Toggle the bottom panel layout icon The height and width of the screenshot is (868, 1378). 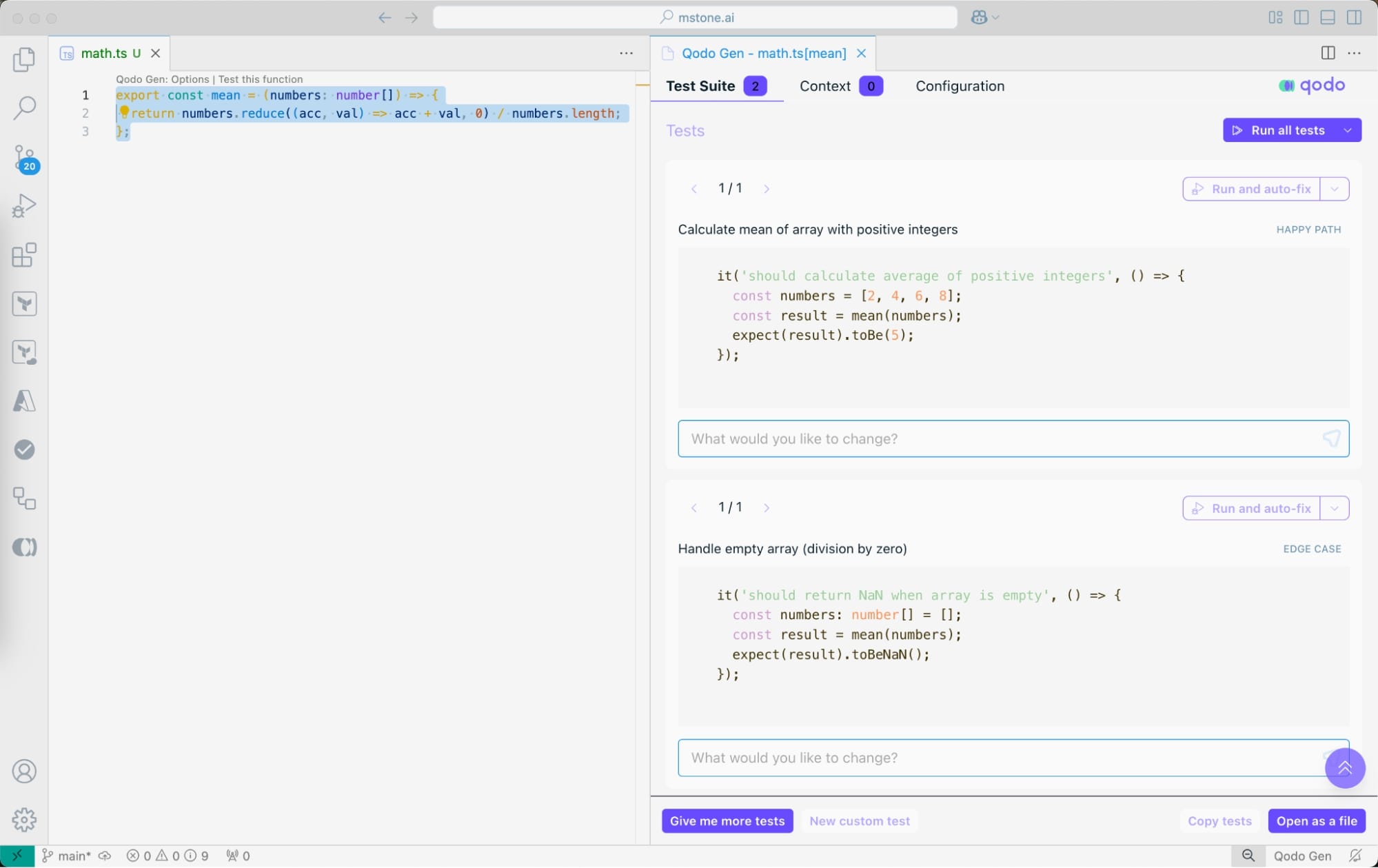1328,17
